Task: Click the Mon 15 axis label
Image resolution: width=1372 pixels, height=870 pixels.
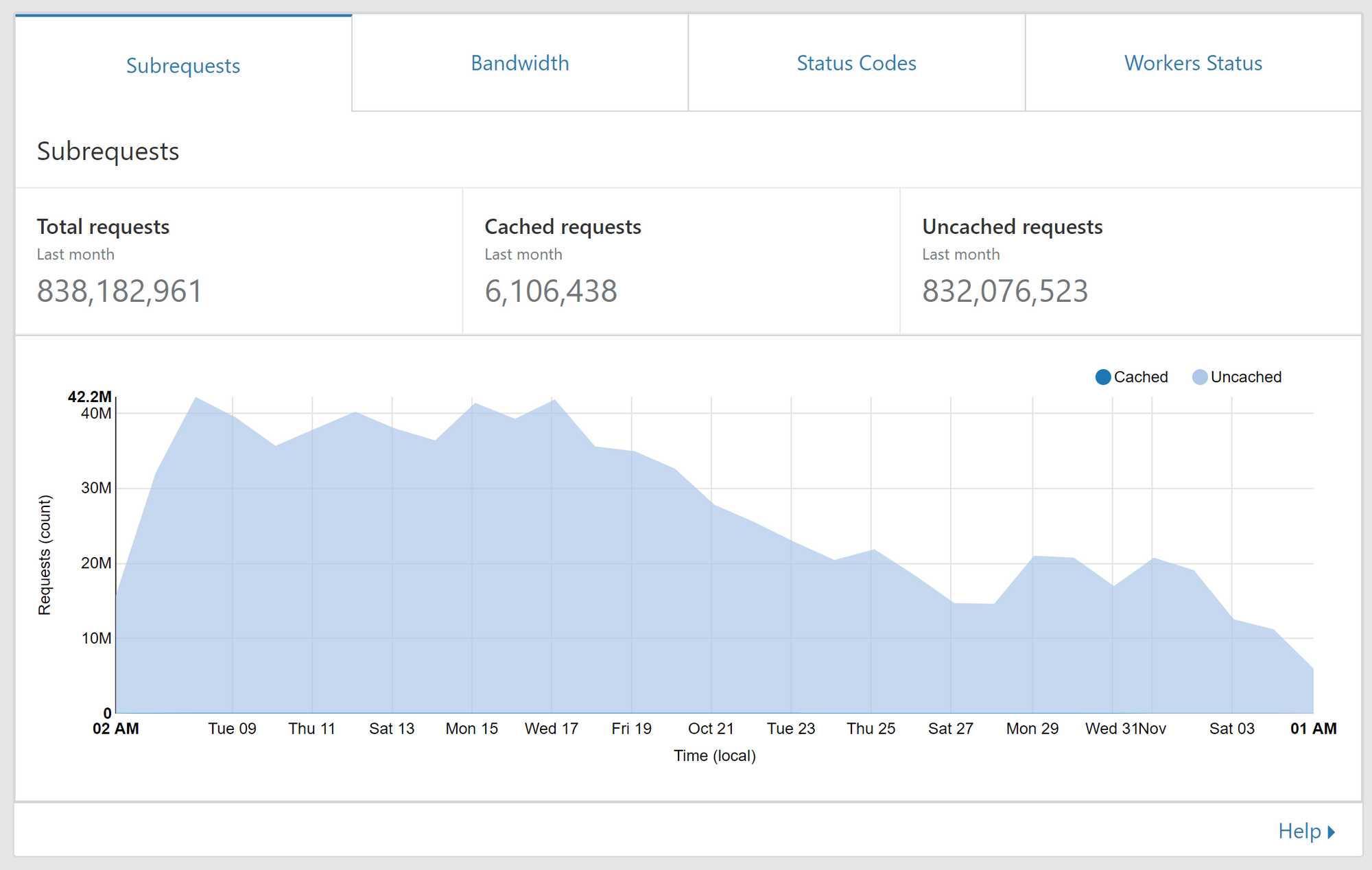Action: tap(471, 729)
